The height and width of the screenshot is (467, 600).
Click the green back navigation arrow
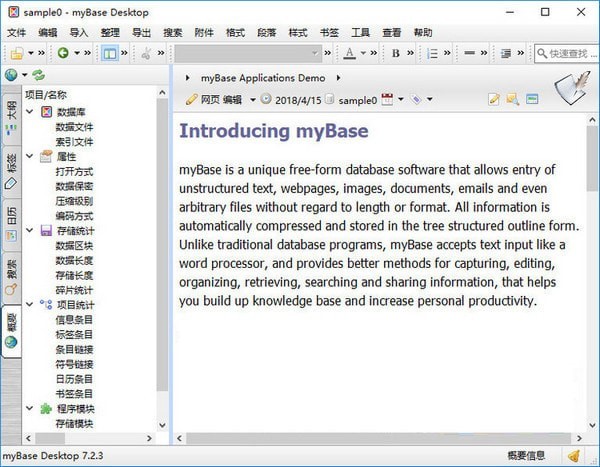coord(63,52)
